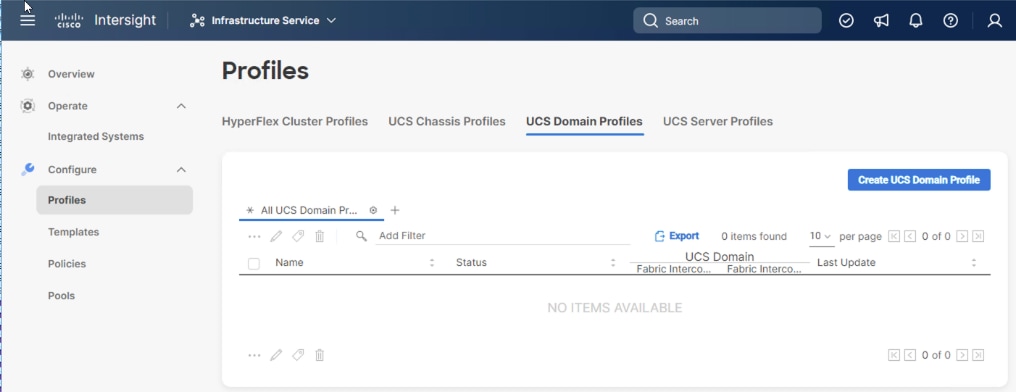This screenshot has height=392, width=1016.
Task: Go to first page in top pagination
Action: 894,236
